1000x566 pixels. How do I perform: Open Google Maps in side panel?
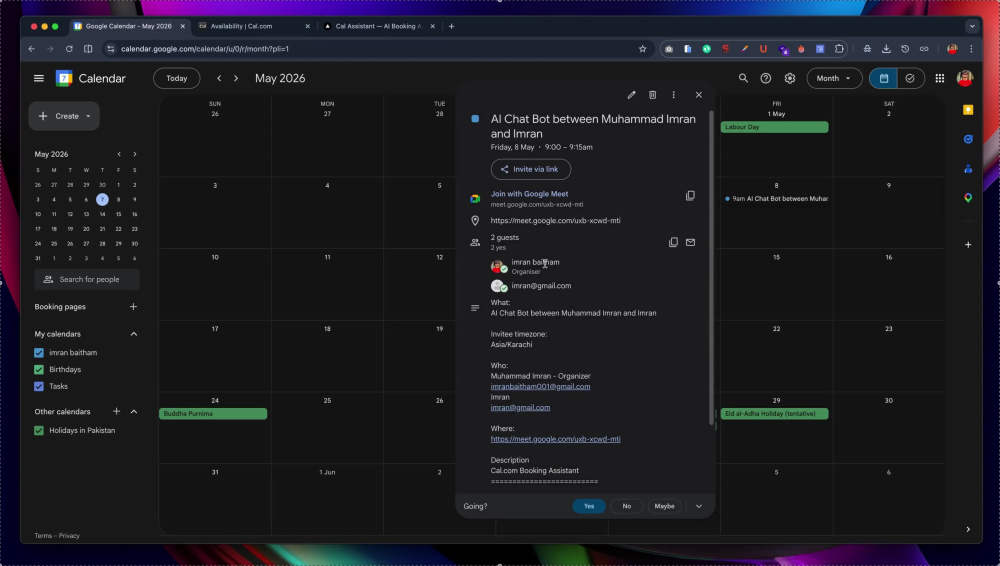967,198
